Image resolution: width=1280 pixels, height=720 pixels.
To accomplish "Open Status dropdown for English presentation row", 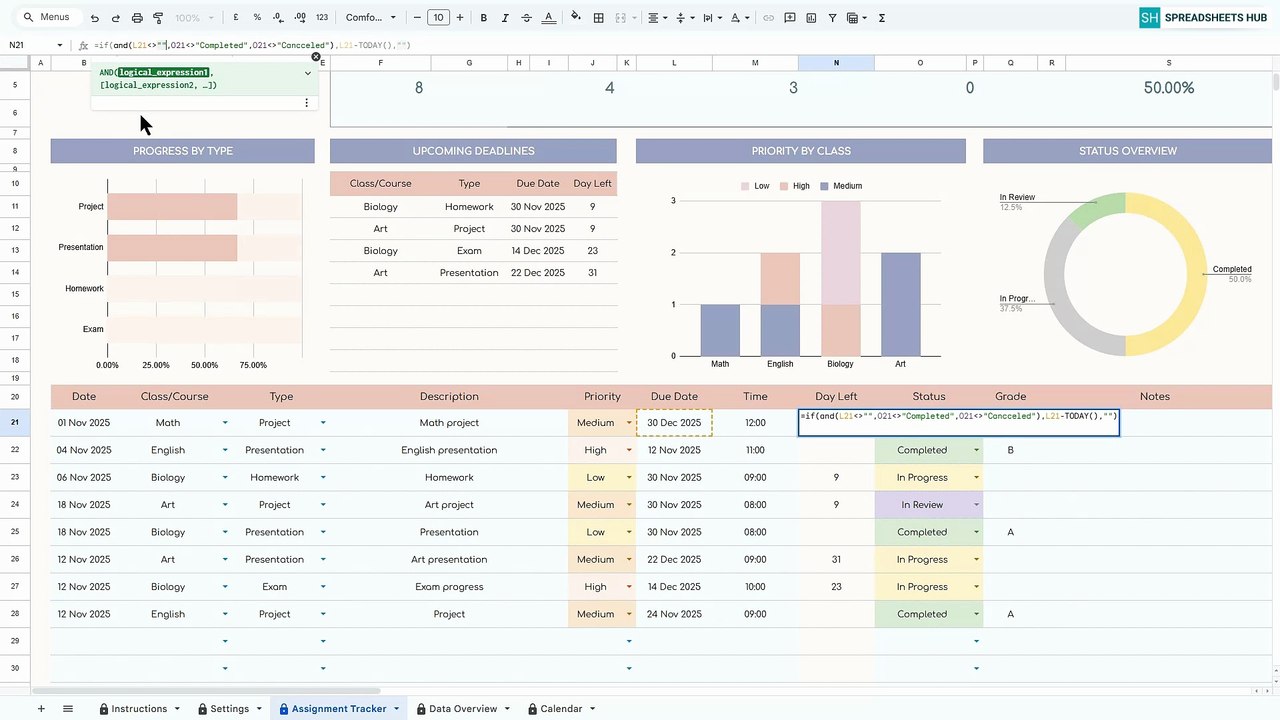I will pyautogui.click(x=976, y=450).
